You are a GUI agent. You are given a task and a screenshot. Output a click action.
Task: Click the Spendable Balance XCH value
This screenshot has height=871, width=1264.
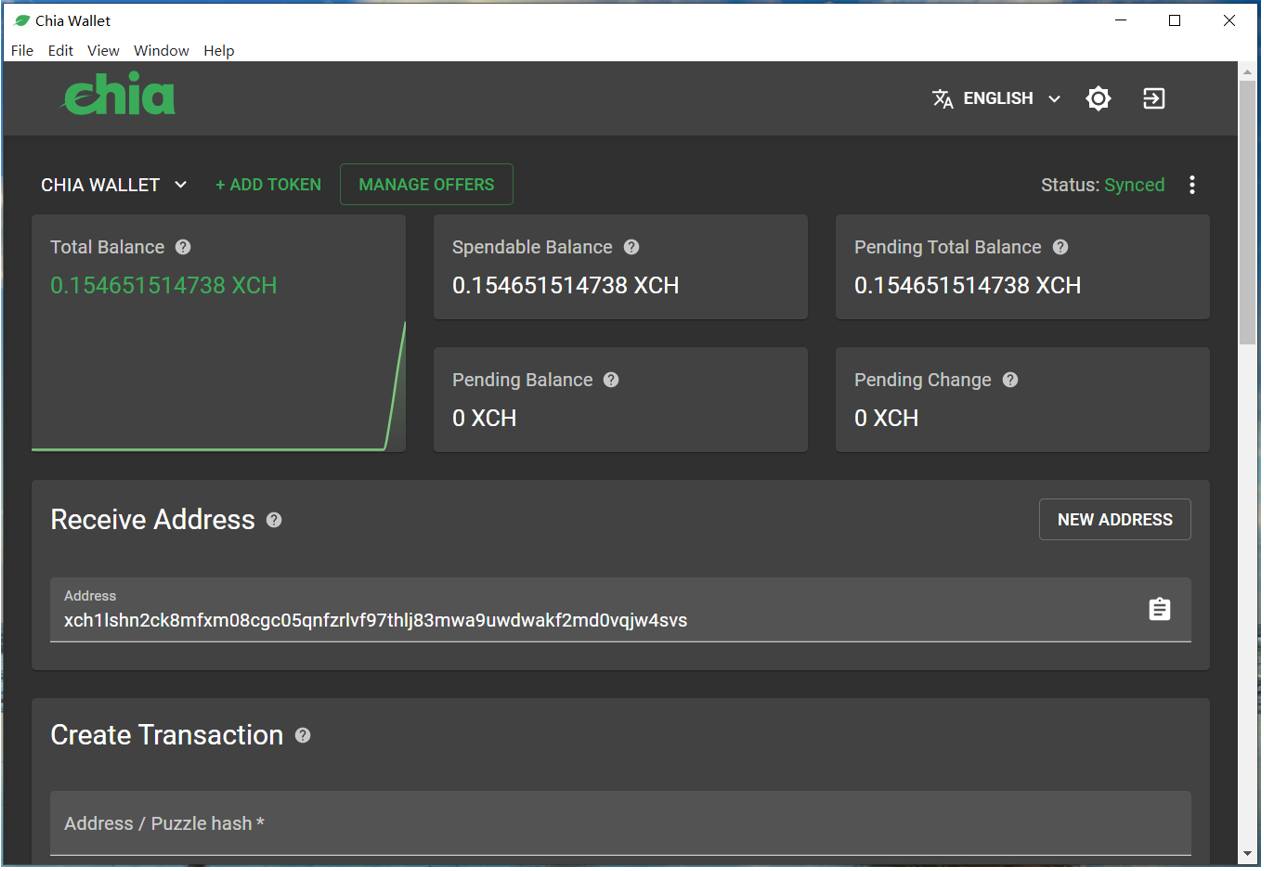click(566, 285)
